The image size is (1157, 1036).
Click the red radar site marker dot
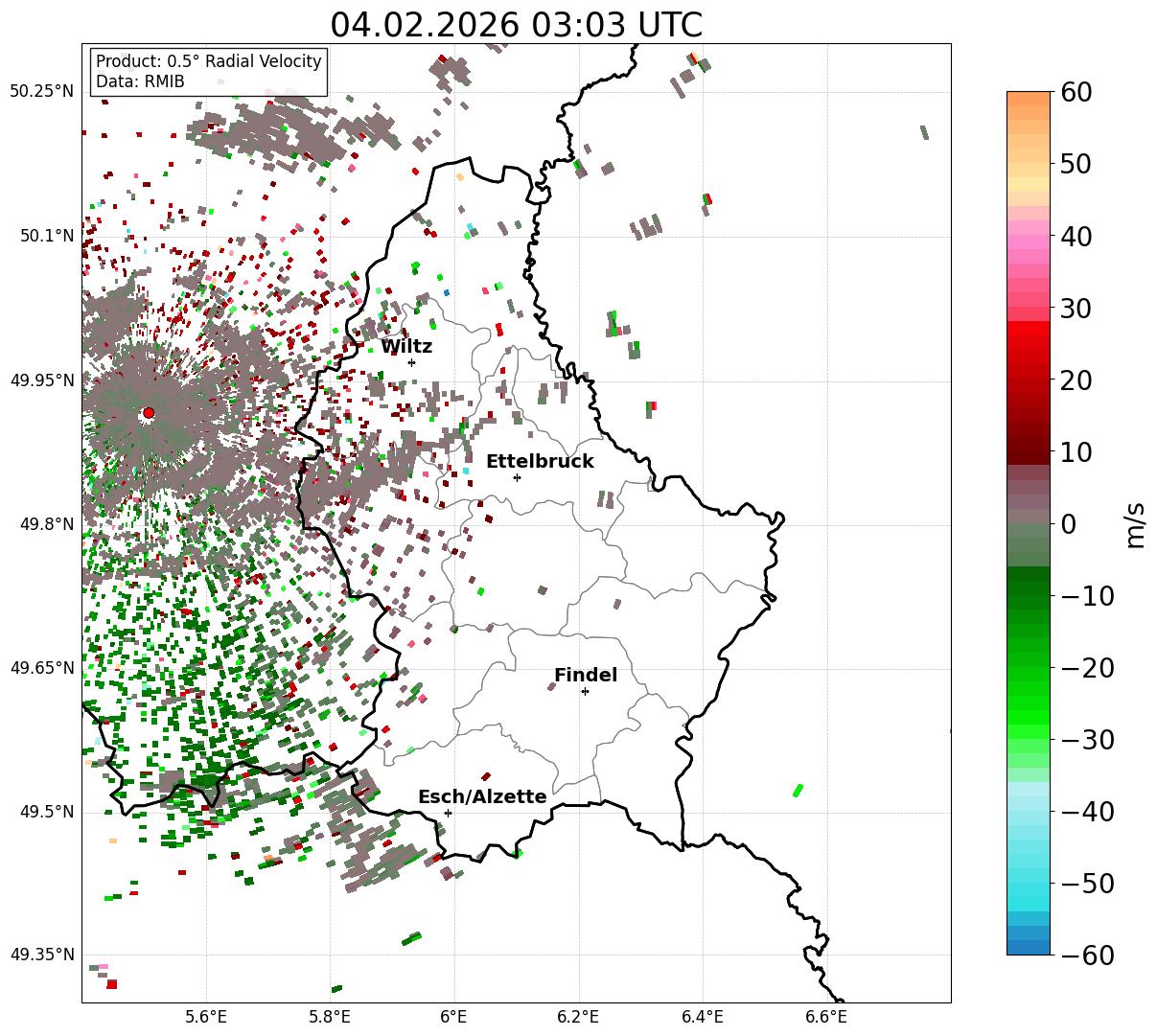tap(149, 413)
